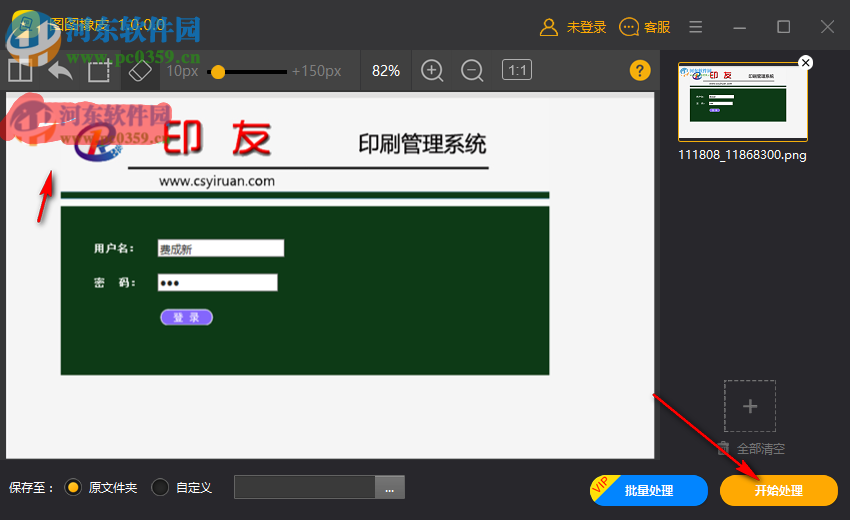850x520 pixels.
Task: Click the compare split-view icon
Action: 20,70
